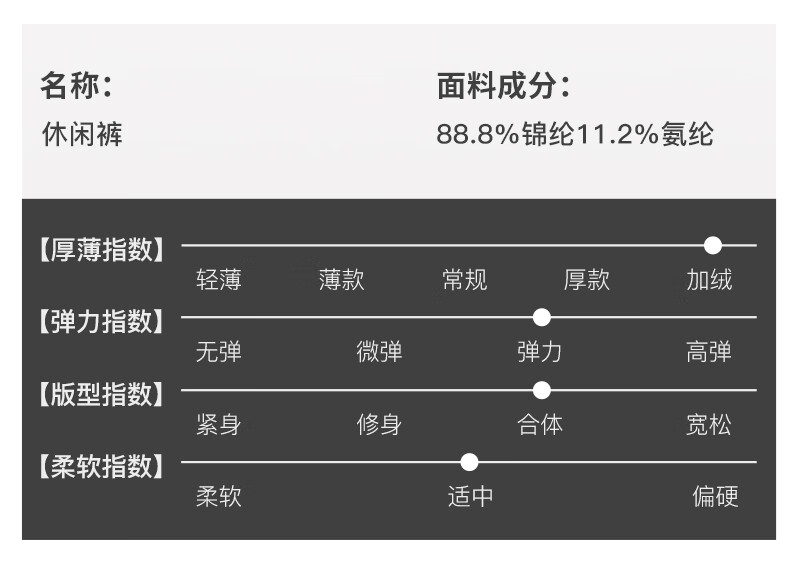
Task: Select the 紧身 fit label
Action: click(x=219, y=425)
